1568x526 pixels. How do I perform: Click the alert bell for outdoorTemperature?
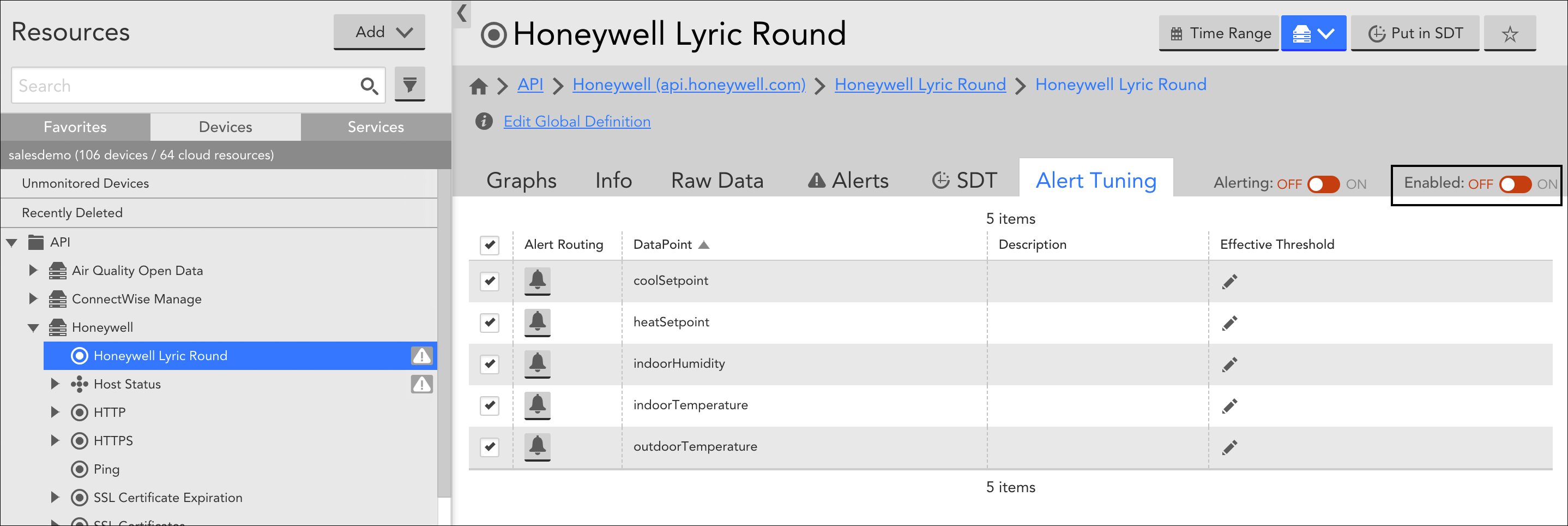click(537, 447)
